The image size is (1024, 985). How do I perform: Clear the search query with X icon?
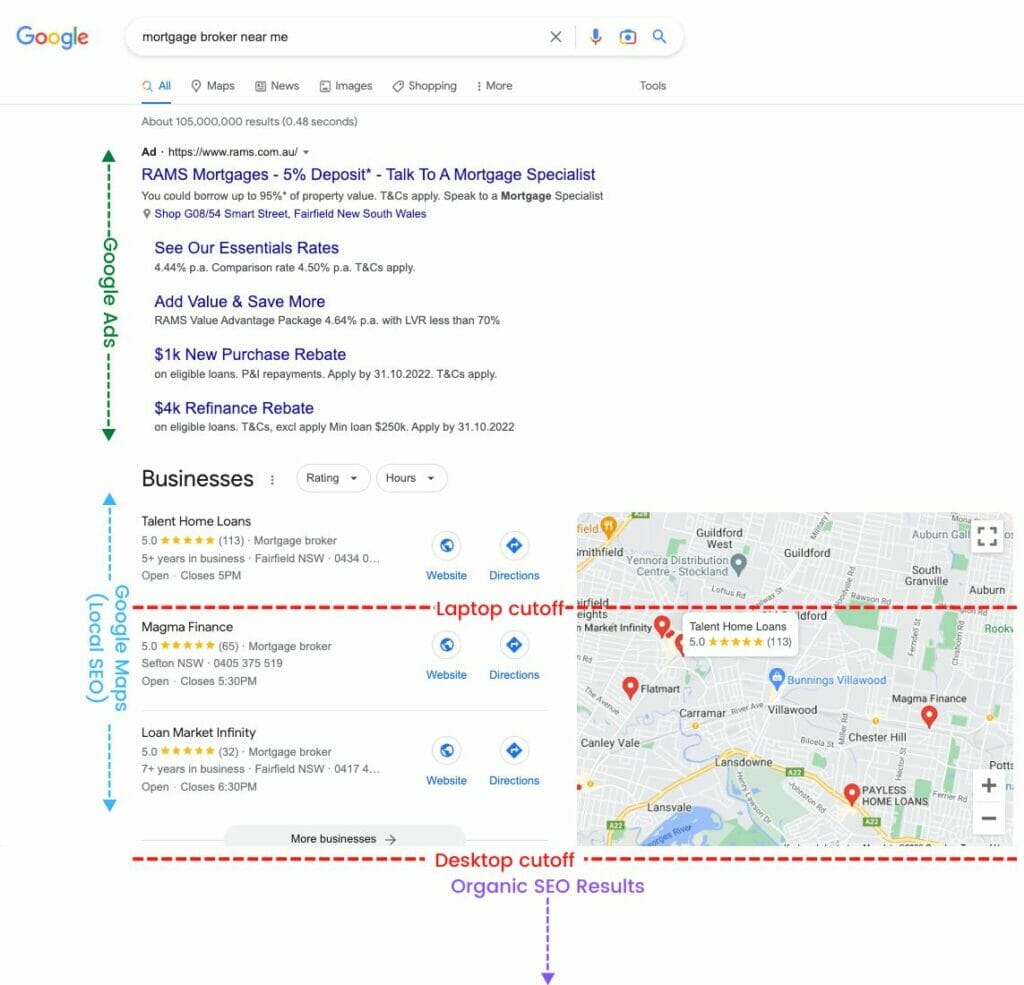pos(556,37)
